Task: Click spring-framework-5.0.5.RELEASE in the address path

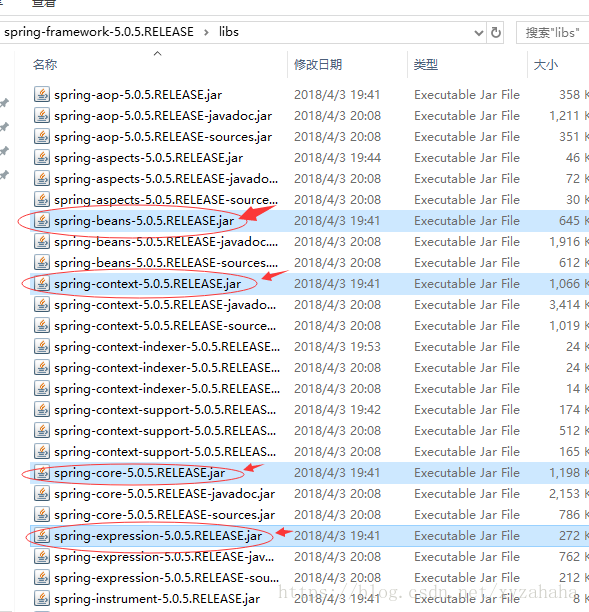Action: click(x=99, y=32)
